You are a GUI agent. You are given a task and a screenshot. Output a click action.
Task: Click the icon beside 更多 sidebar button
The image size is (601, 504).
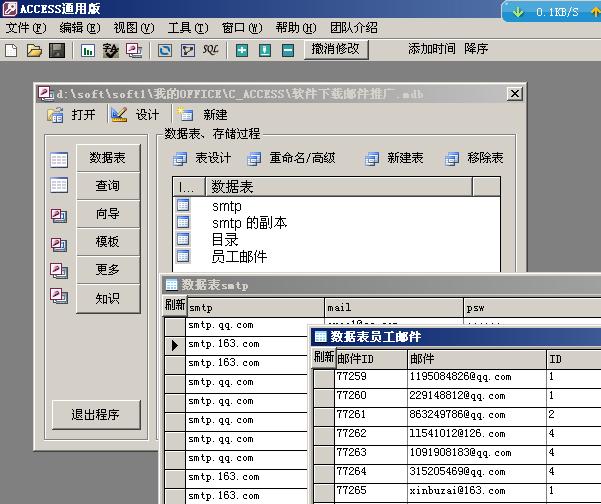pyautogui.click(x=59, y=271)
